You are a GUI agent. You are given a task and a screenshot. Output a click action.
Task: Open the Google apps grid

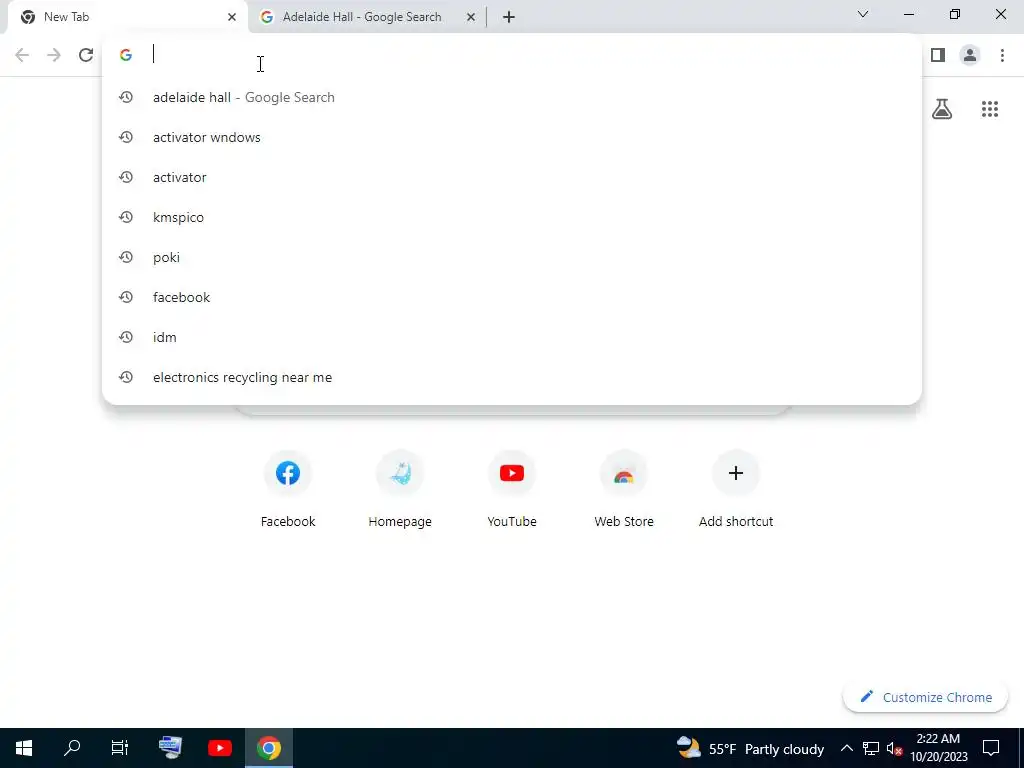click(x=989, y=109)
